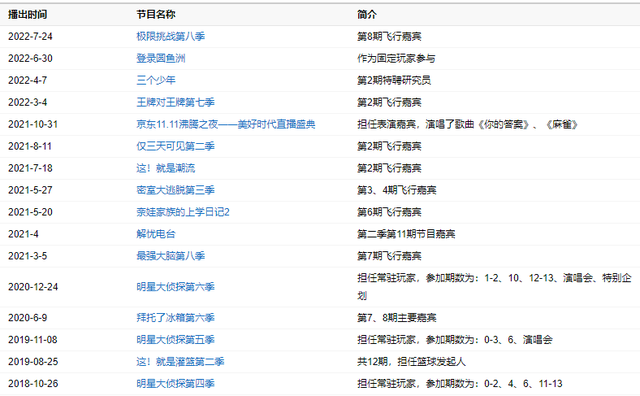Viewport: 640px width, 396px height.
Task: Select the date 2019-08-25
Action: (x=33, y=362)
